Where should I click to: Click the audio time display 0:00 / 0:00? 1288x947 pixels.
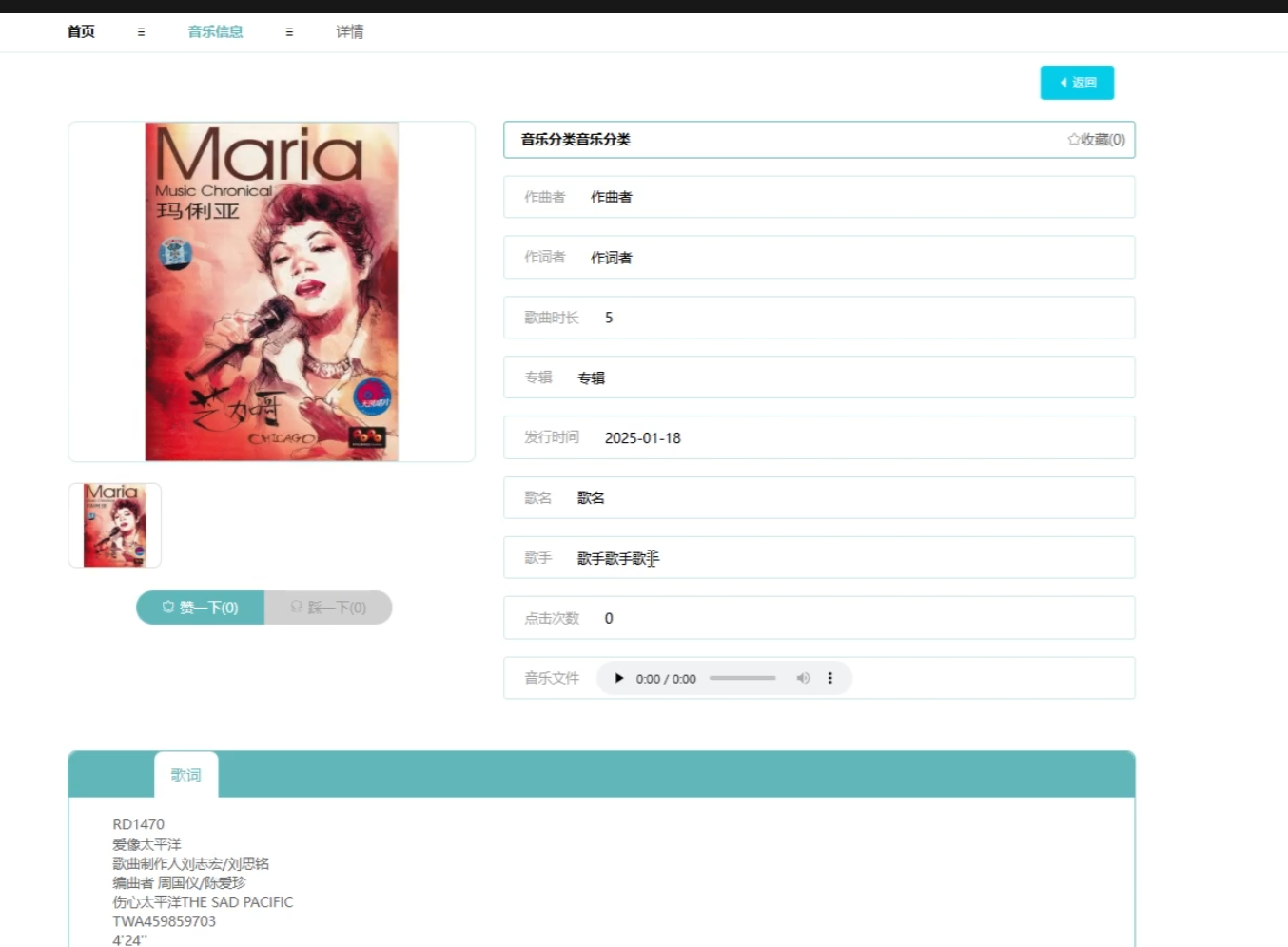tap(666, 679)
